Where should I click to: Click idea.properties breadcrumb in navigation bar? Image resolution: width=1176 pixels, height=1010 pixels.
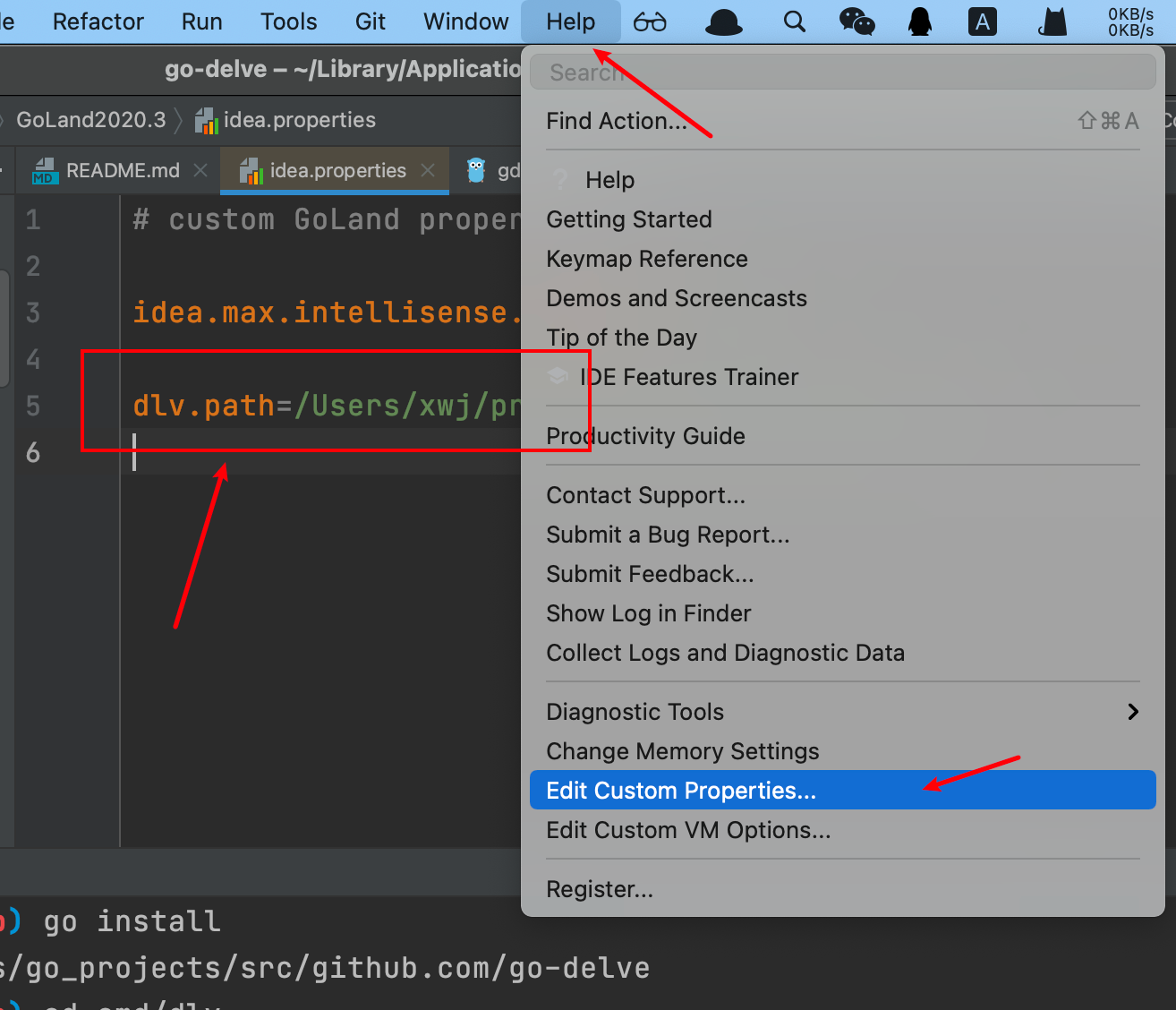click(299, 120)
